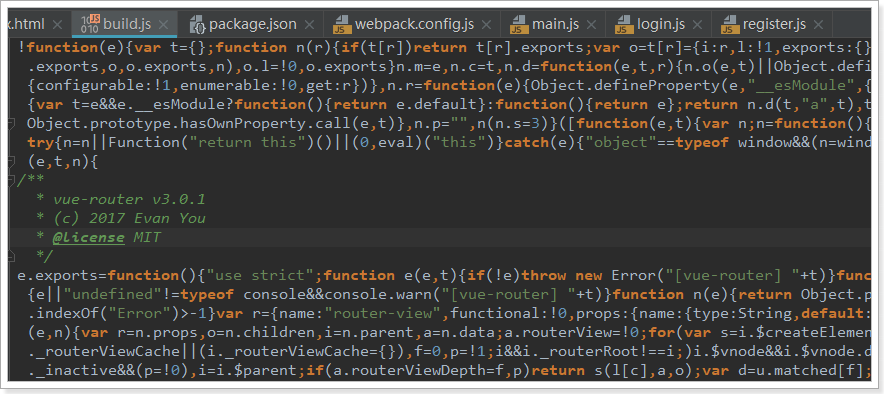Viewport: 884px width, 394px height.
Task: Close the partially visible .html tab
Action: click(x=57, y=25)
